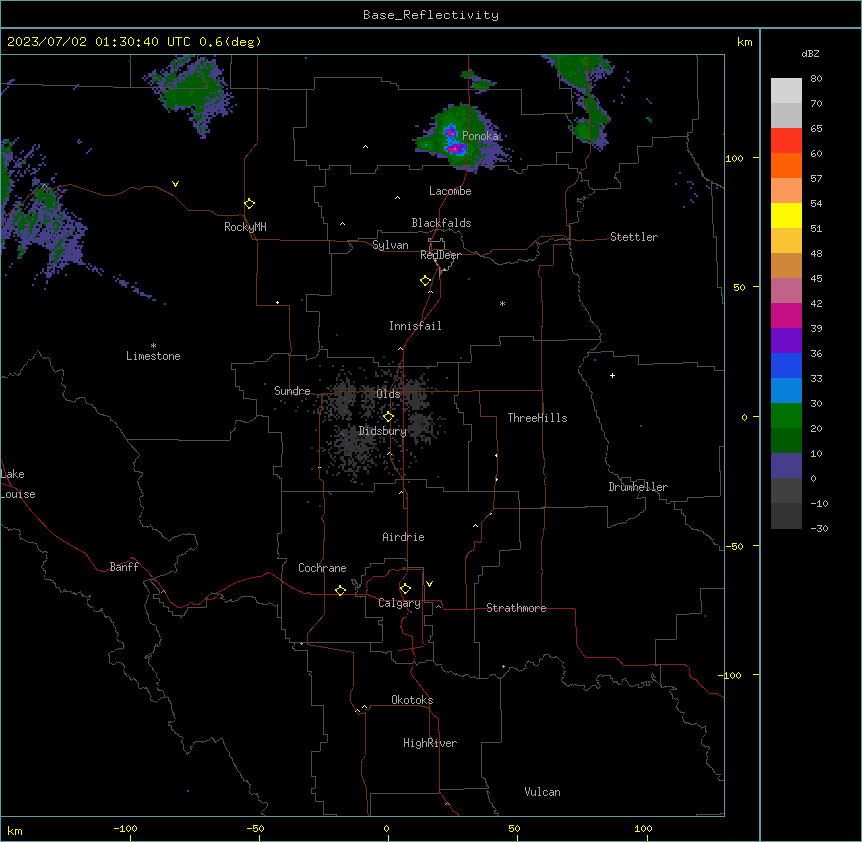This screenshot has height=842, width=862.
Task: Click the Lacombe city label
Action: tap(450, 191)
